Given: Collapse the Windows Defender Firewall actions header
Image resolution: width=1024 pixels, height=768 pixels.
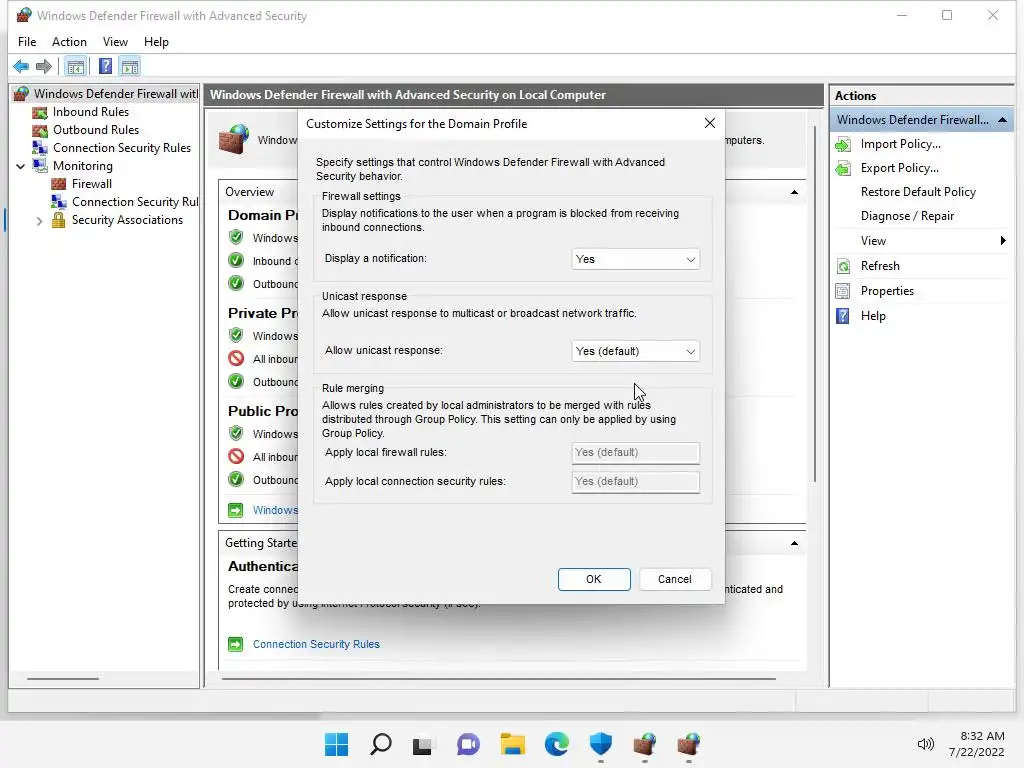Looking at the screenshot, I should click(1002, 120).
